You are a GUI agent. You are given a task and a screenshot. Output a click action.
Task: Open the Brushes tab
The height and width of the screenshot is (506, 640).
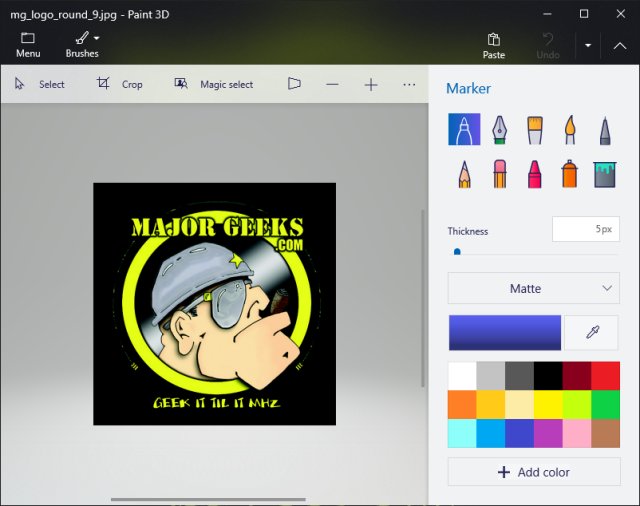click(82, 45)
